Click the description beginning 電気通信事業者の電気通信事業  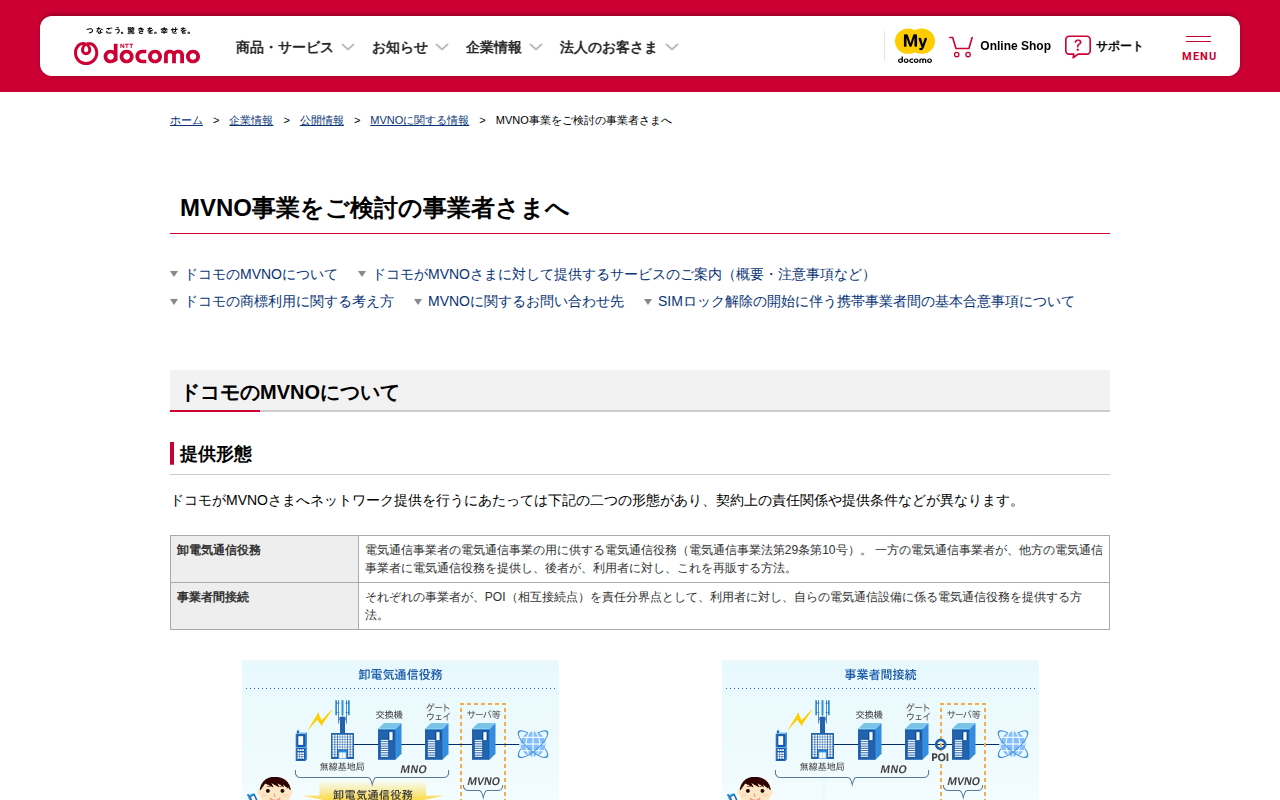pyautogui.click(x=734, y=559)
